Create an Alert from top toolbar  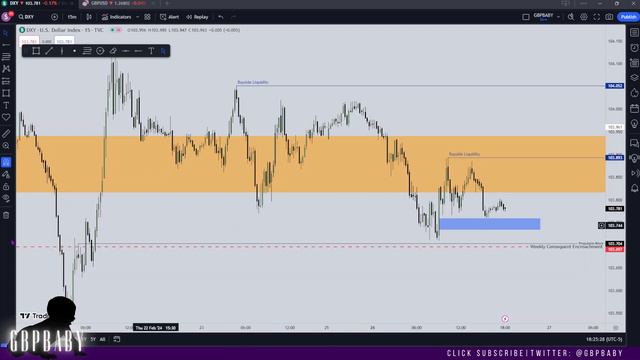click(169, 17)
